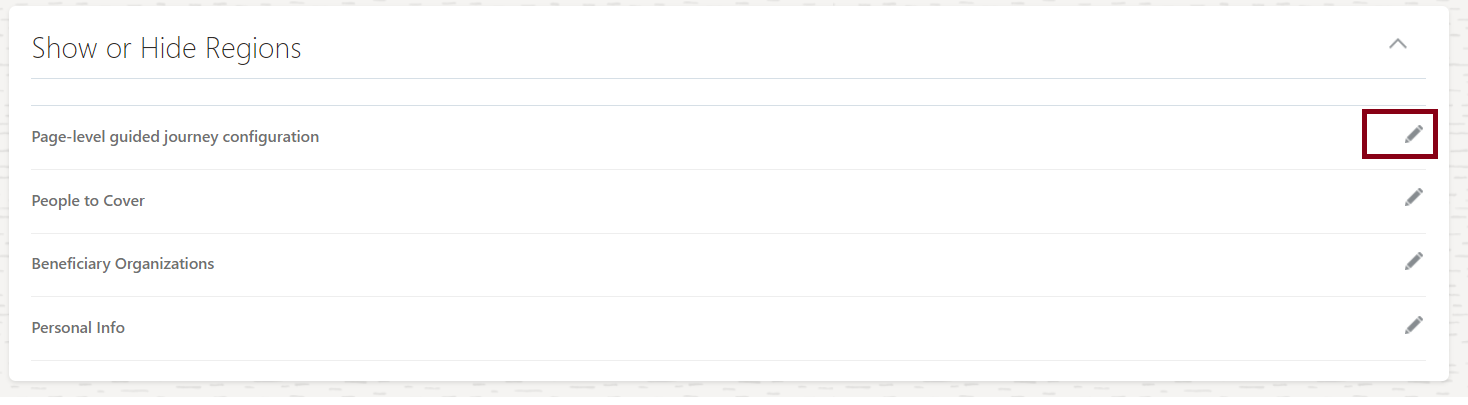Edit the Personal Info region via pencil
The width and height of the screenshot is (1468, 405).
click(1413, 325)
